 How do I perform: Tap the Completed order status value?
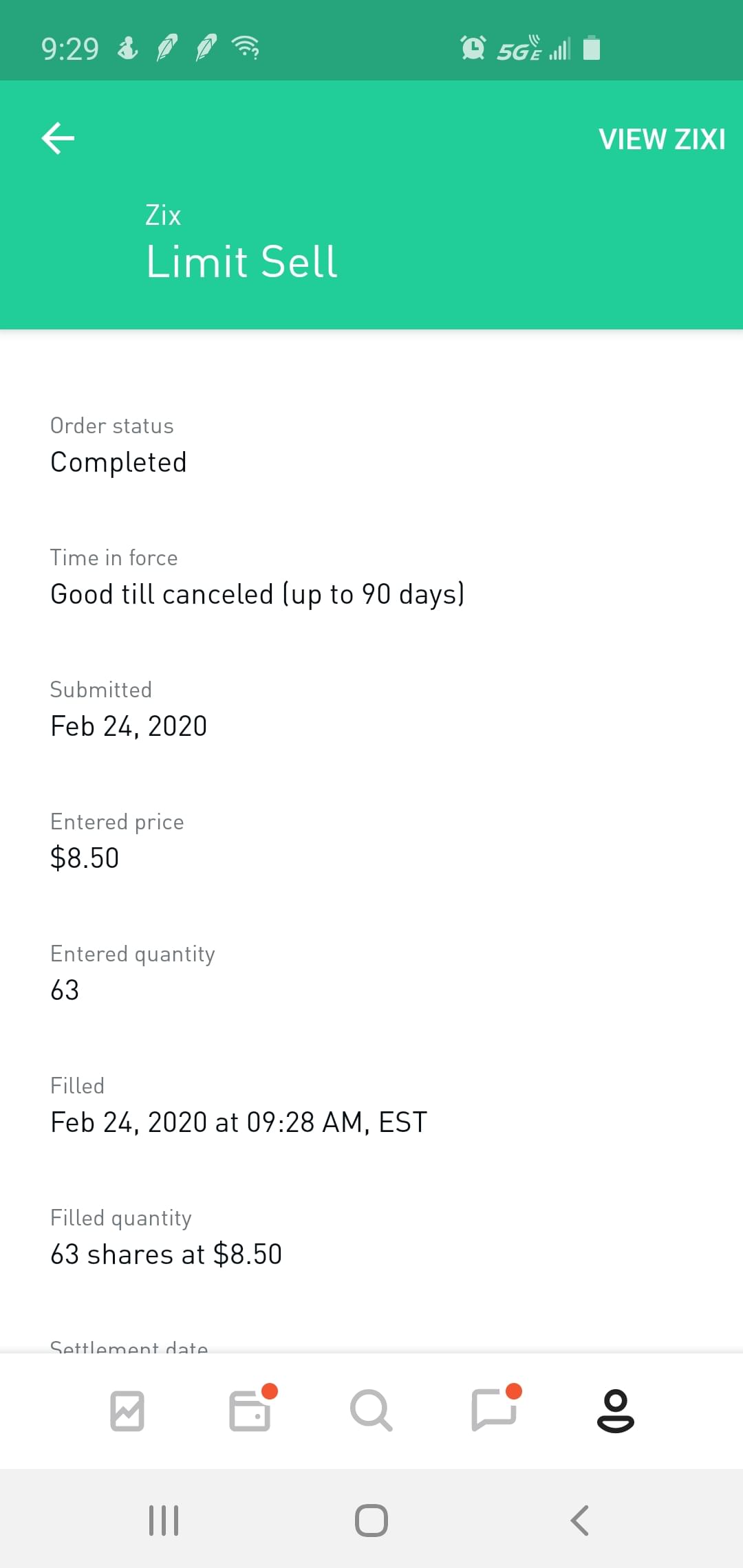click(118, 462)
